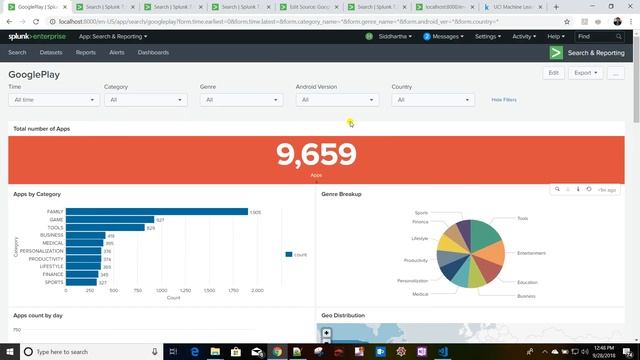
Task: Go to the Reports nav item
Action: [86, 52]
